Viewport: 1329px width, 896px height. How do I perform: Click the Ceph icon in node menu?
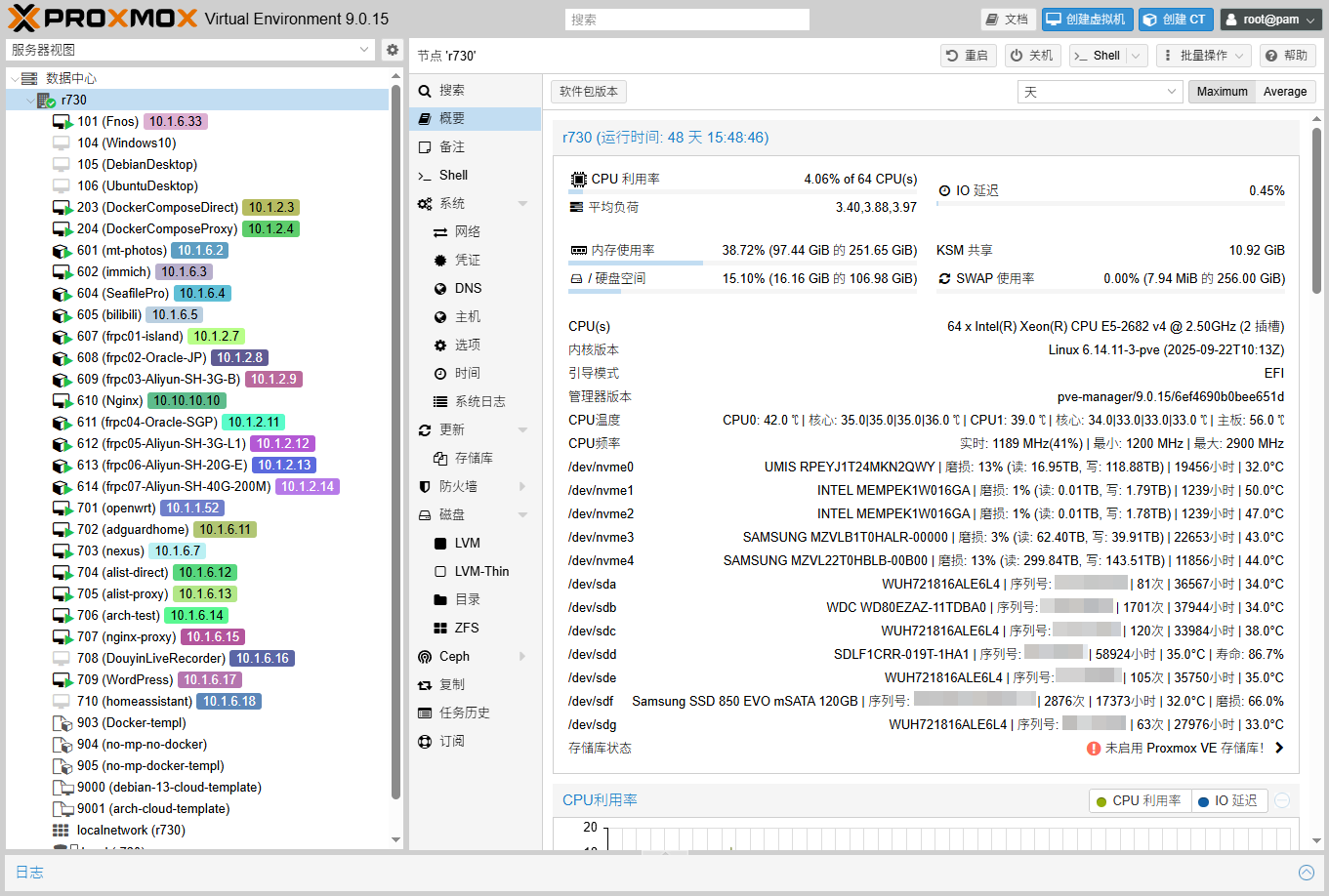coord(425,657)
